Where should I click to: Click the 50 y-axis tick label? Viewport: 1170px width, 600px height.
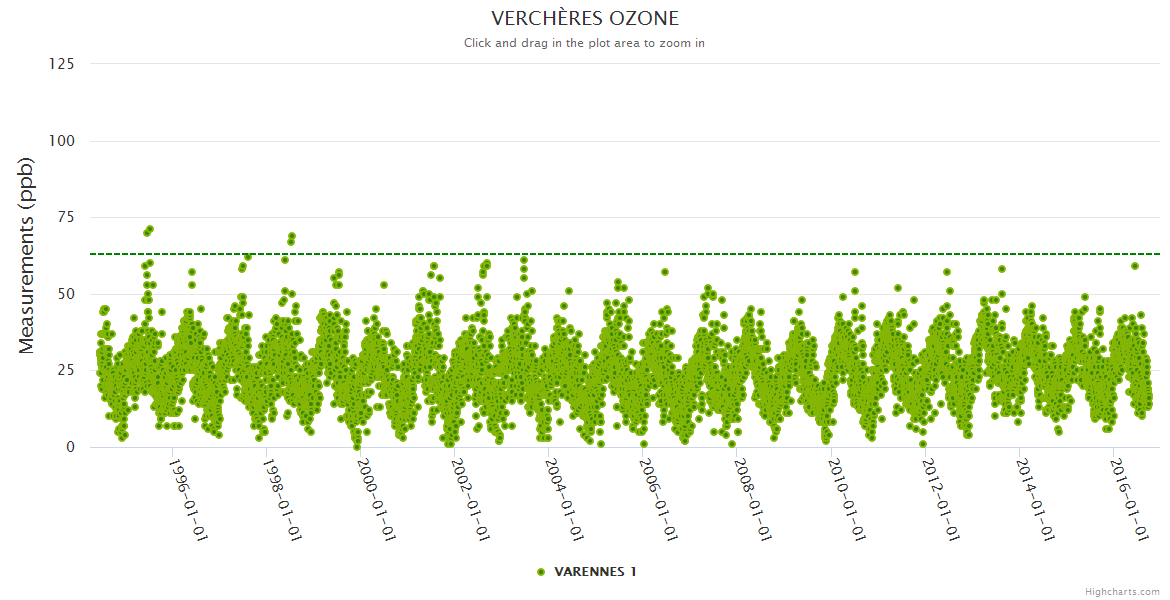click(65, 294)
